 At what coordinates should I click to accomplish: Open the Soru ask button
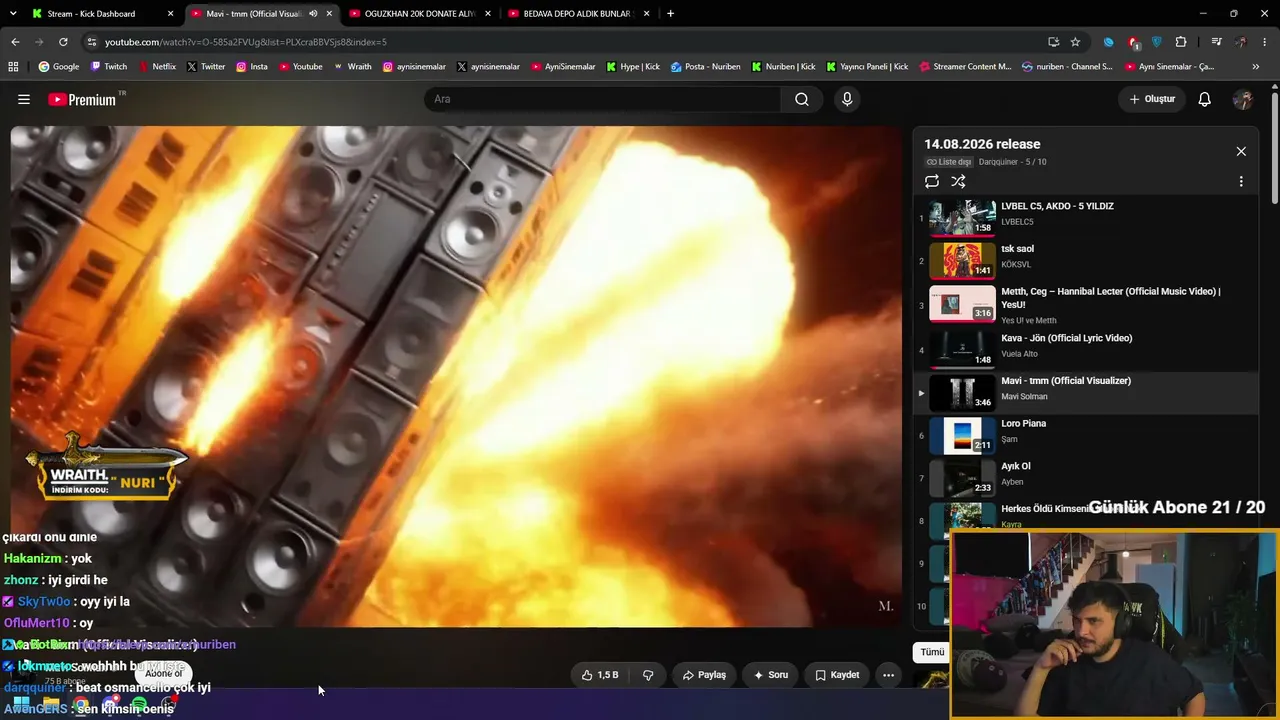coord(771,675)
